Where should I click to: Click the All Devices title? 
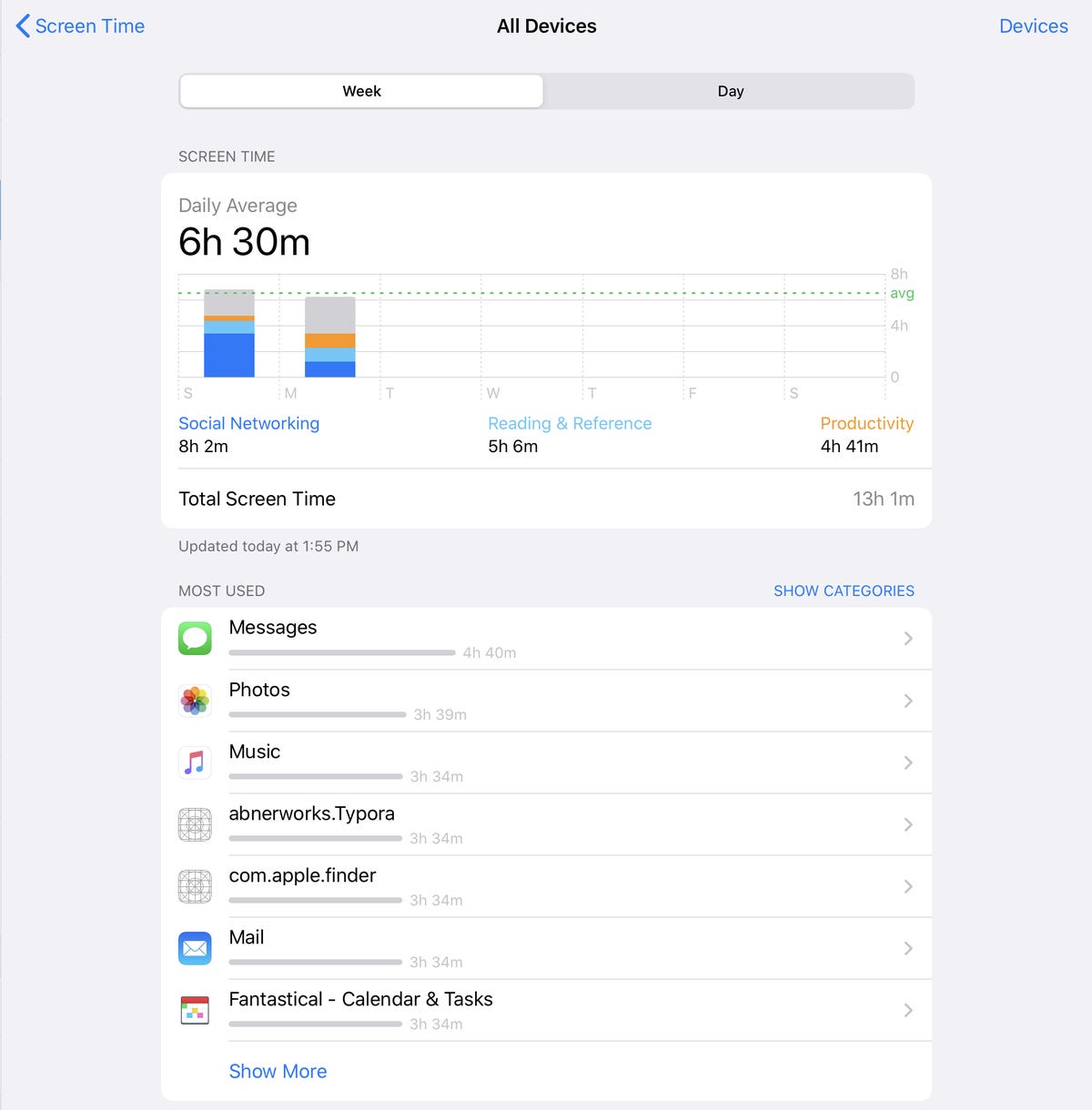[547, 25]
